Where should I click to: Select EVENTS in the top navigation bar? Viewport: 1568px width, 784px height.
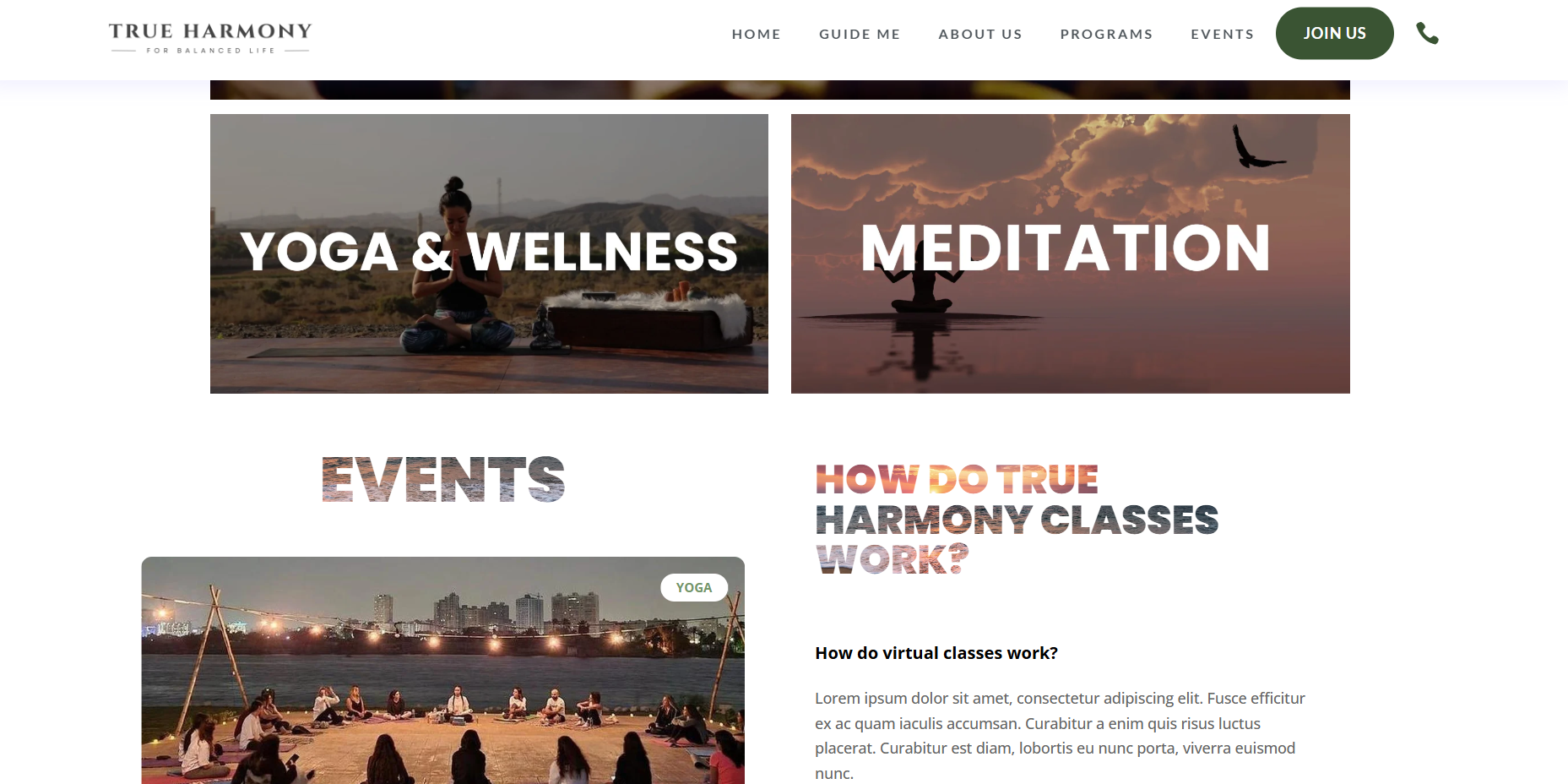click(x=1222, y=34)
